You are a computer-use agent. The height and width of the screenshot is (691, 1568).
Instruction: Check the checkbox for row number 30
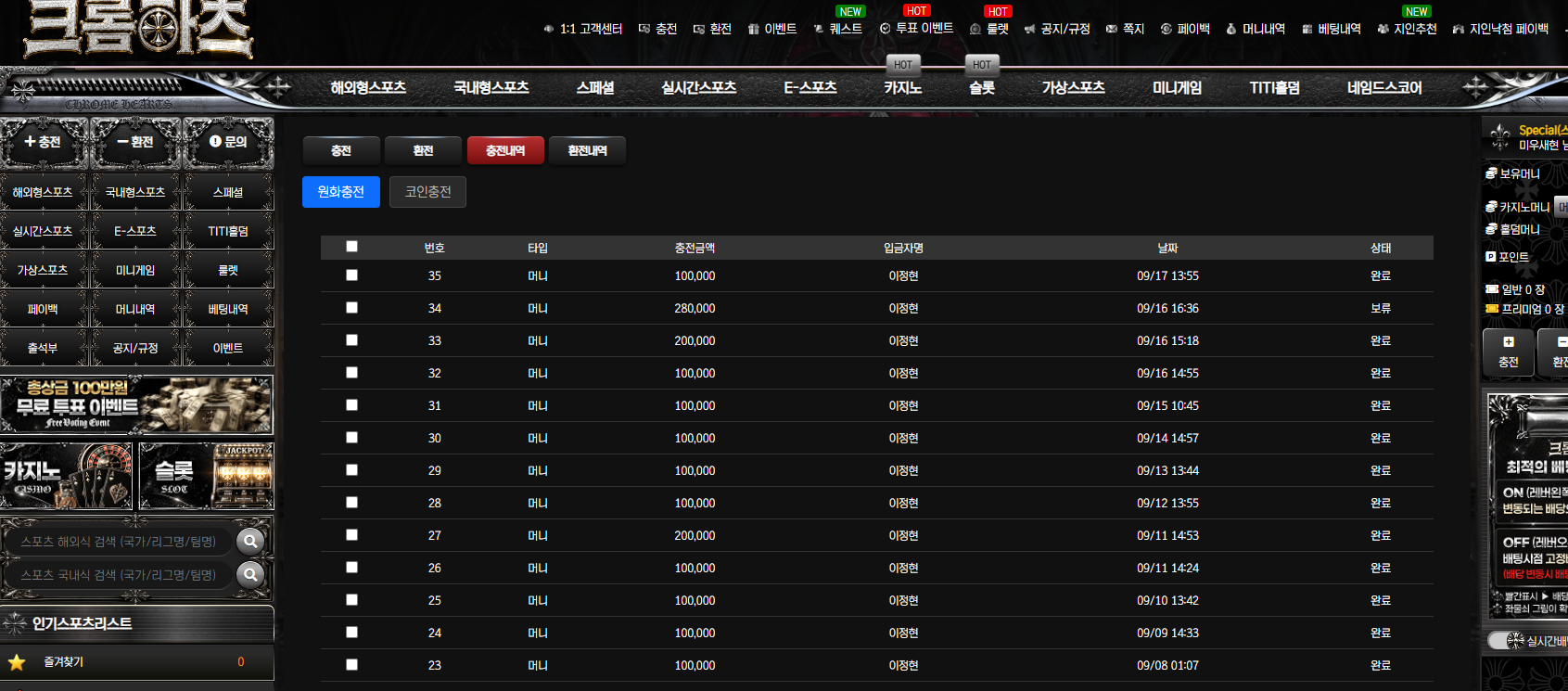coord(351,438)
